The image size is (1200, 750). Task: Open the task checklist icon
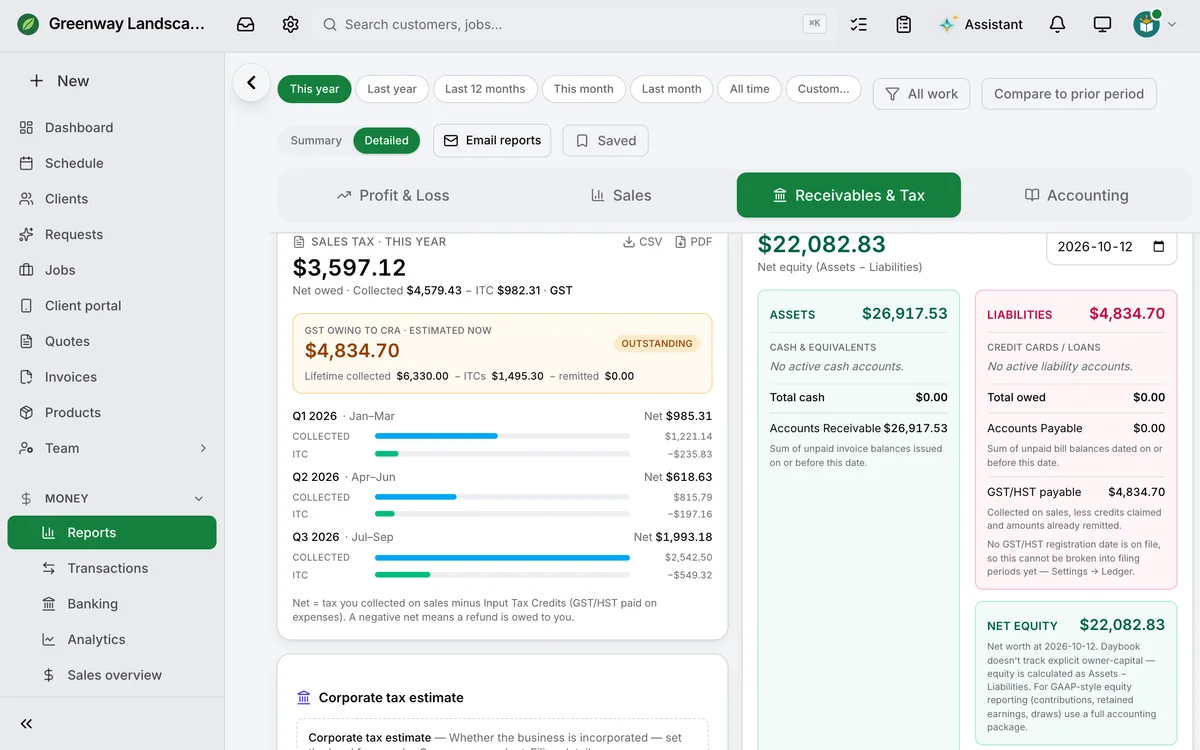[858, 24]
